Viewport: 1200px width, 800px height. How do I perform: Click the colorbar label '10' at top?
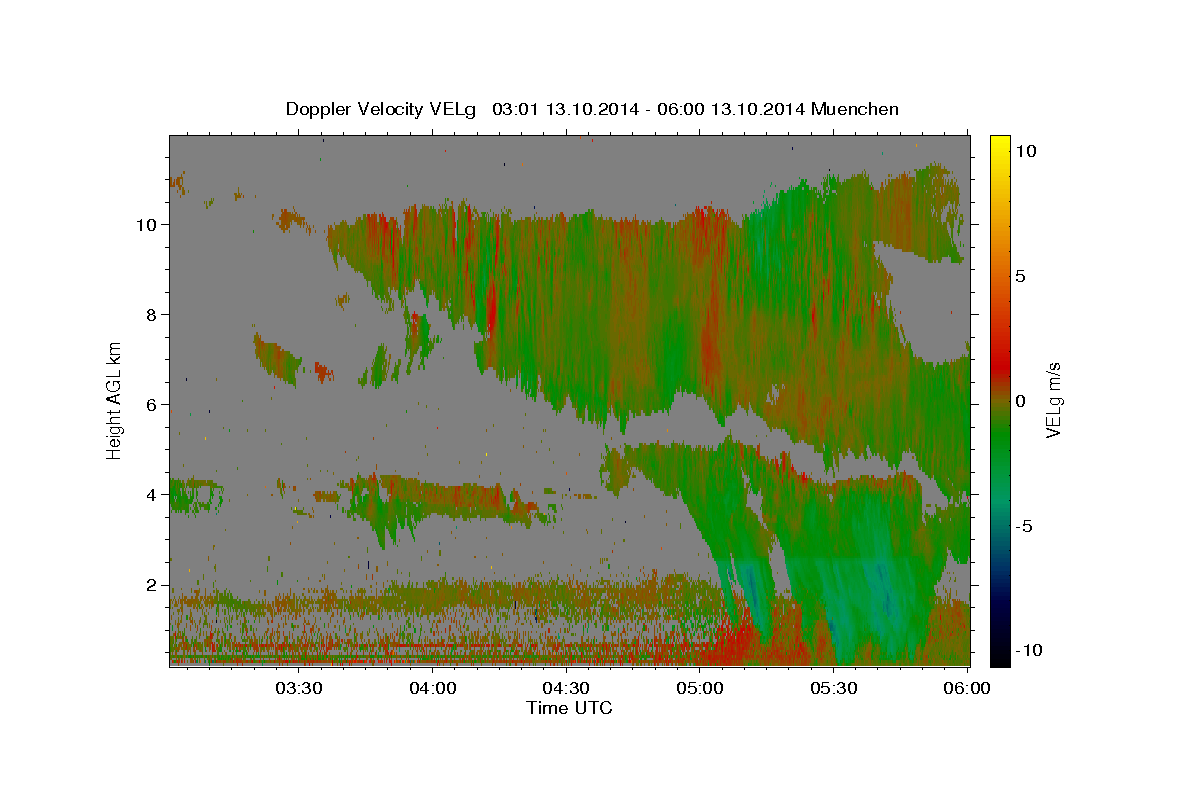point(1026,150)
